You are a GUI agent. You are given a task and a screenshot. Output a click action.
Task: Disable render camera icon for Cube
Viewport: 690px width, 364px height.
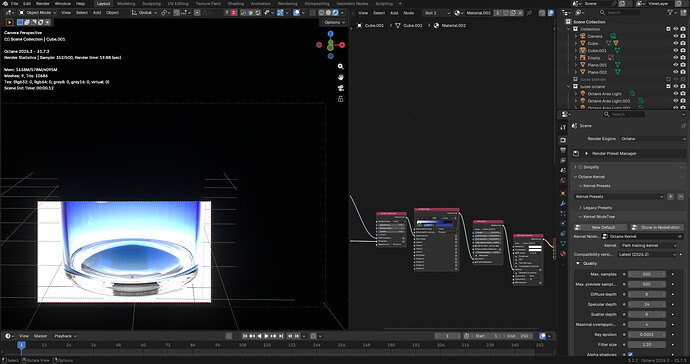(683, 43)
